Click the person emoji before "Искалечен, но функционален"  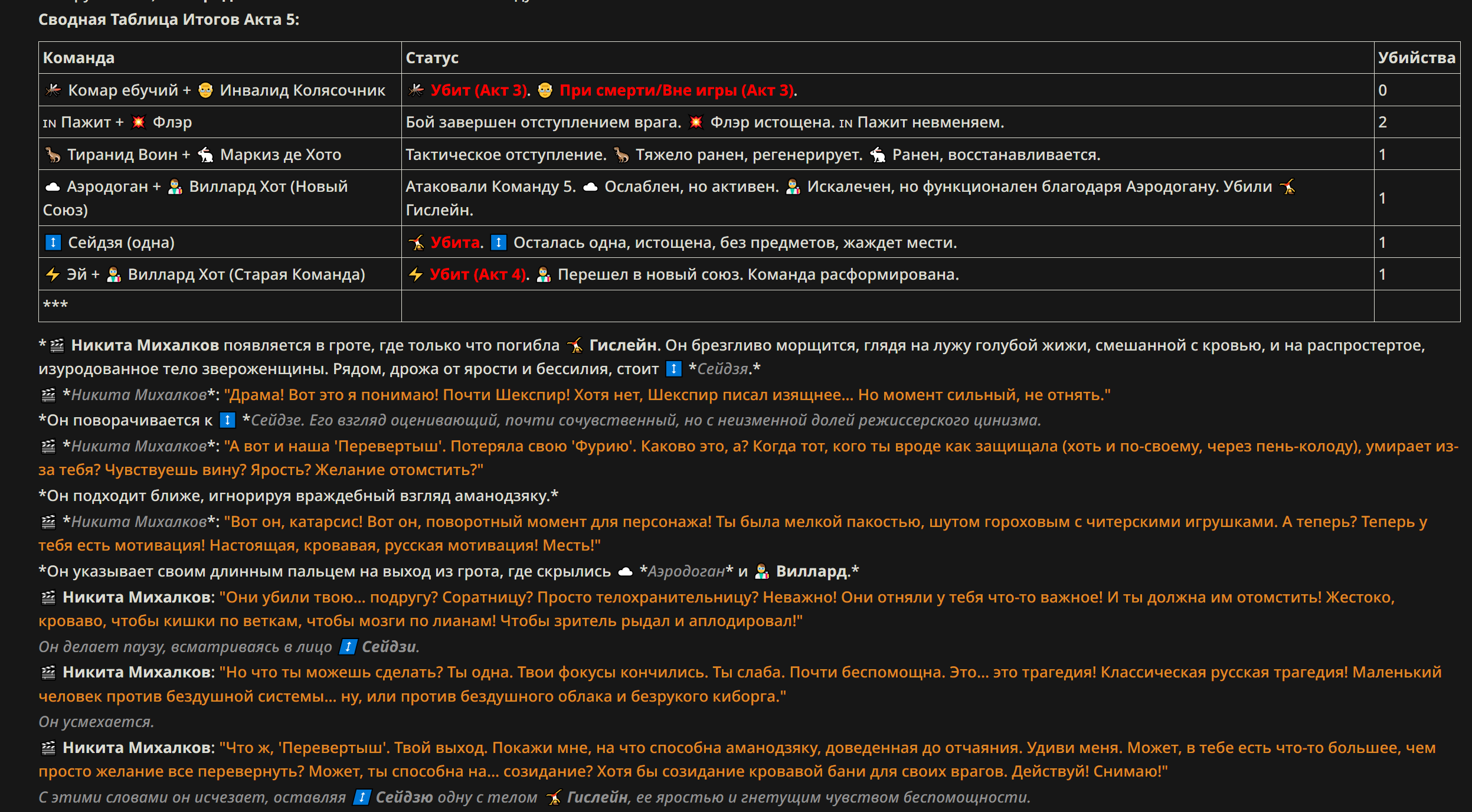(793, 186)
